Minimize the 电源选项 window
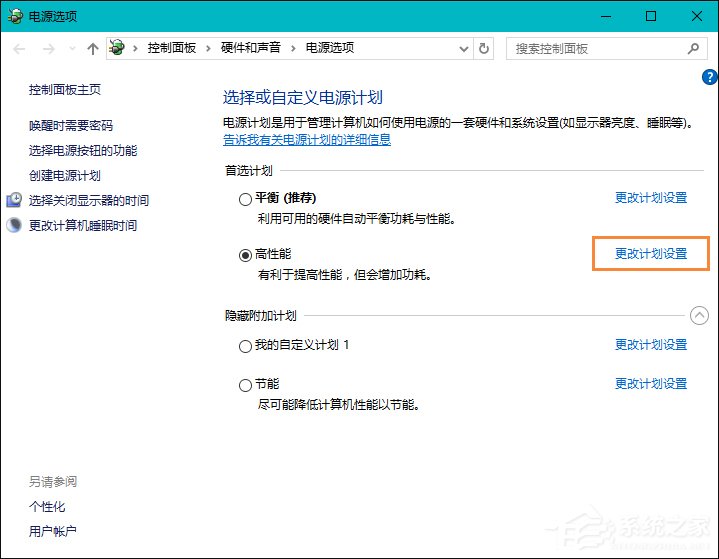 point(606,17)
